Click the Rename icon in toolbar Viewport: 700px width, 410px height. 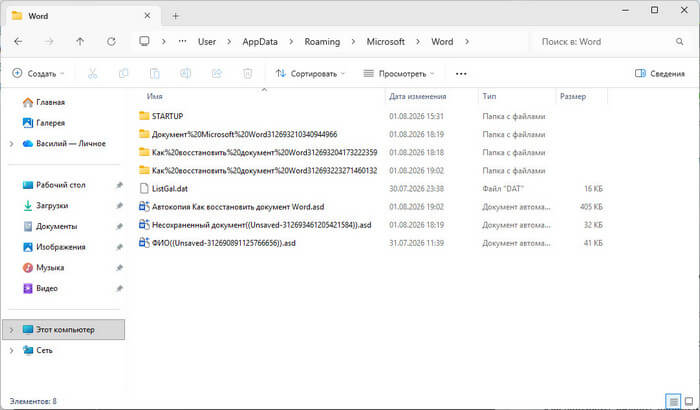pos(186,74)
